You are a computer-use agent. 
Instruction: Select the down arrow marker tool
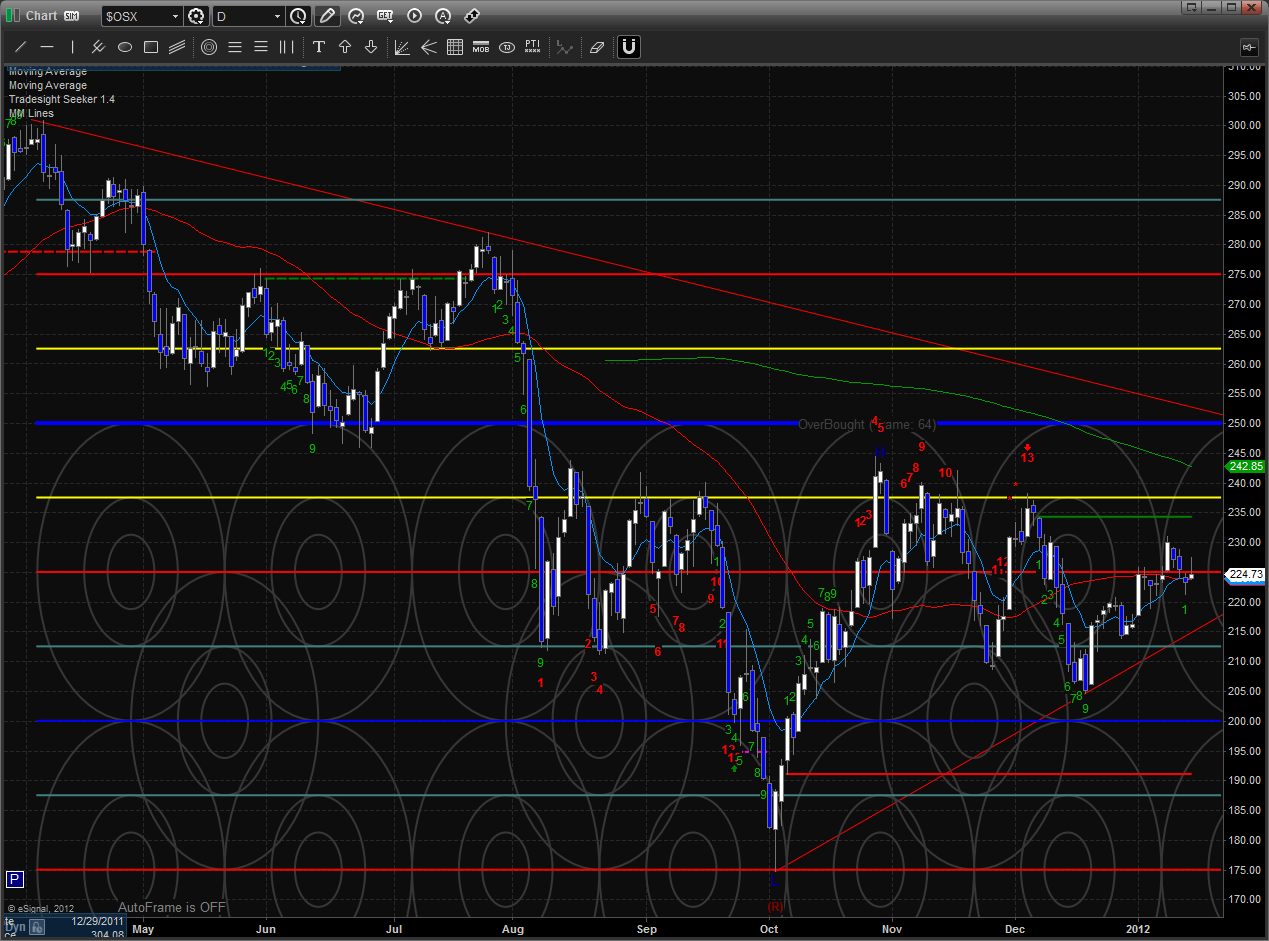(x=371, y=47)
